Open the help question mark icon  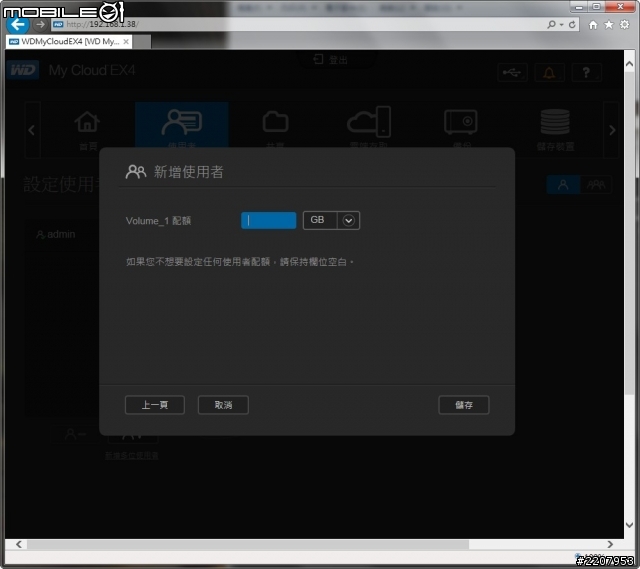586,73
